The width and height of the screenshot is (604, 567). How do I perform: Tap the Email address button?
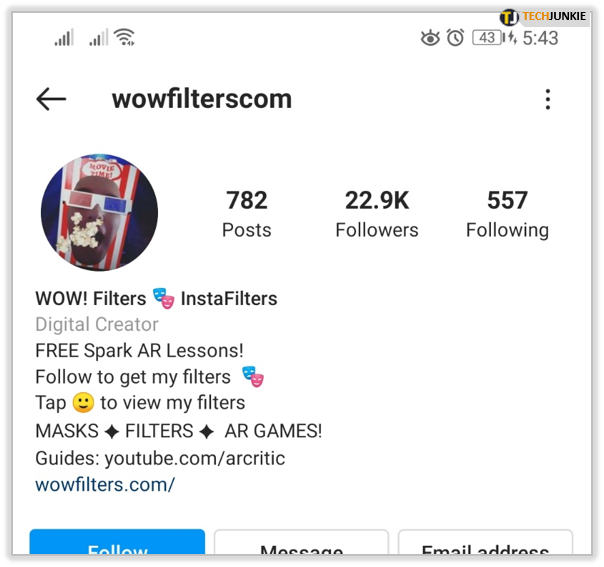[485, 542]
